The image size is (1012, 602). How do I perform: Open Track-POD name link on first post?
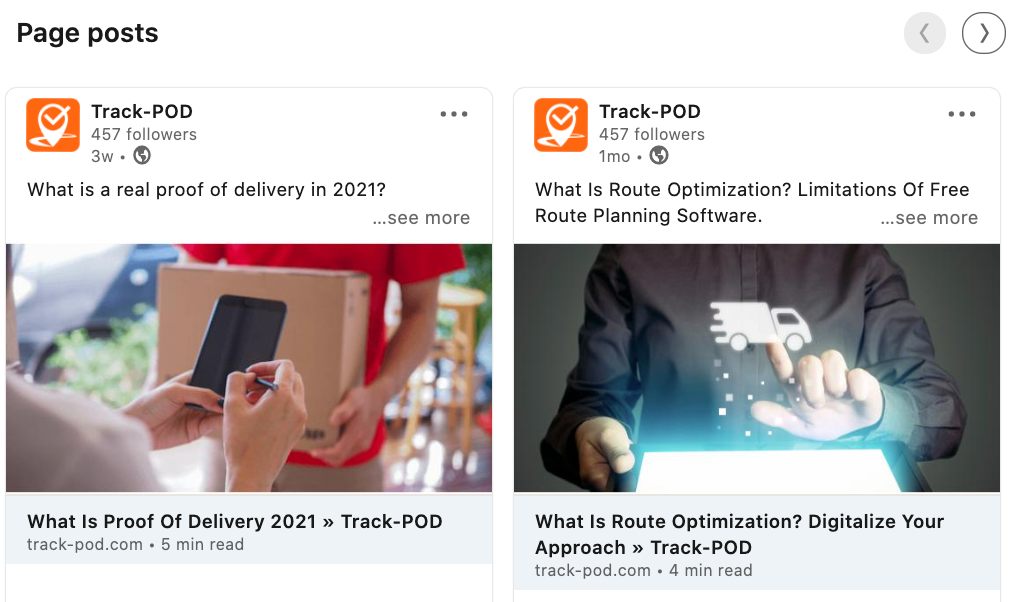click(142, 112)
